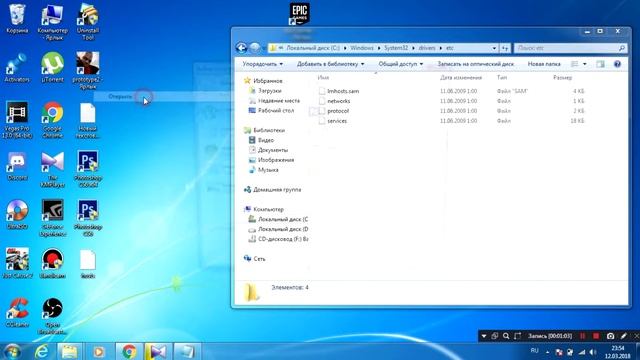This screenshot has height=360, width=640.
Task: Take screenshot with recorder camera icon
Action: [610, 336]
